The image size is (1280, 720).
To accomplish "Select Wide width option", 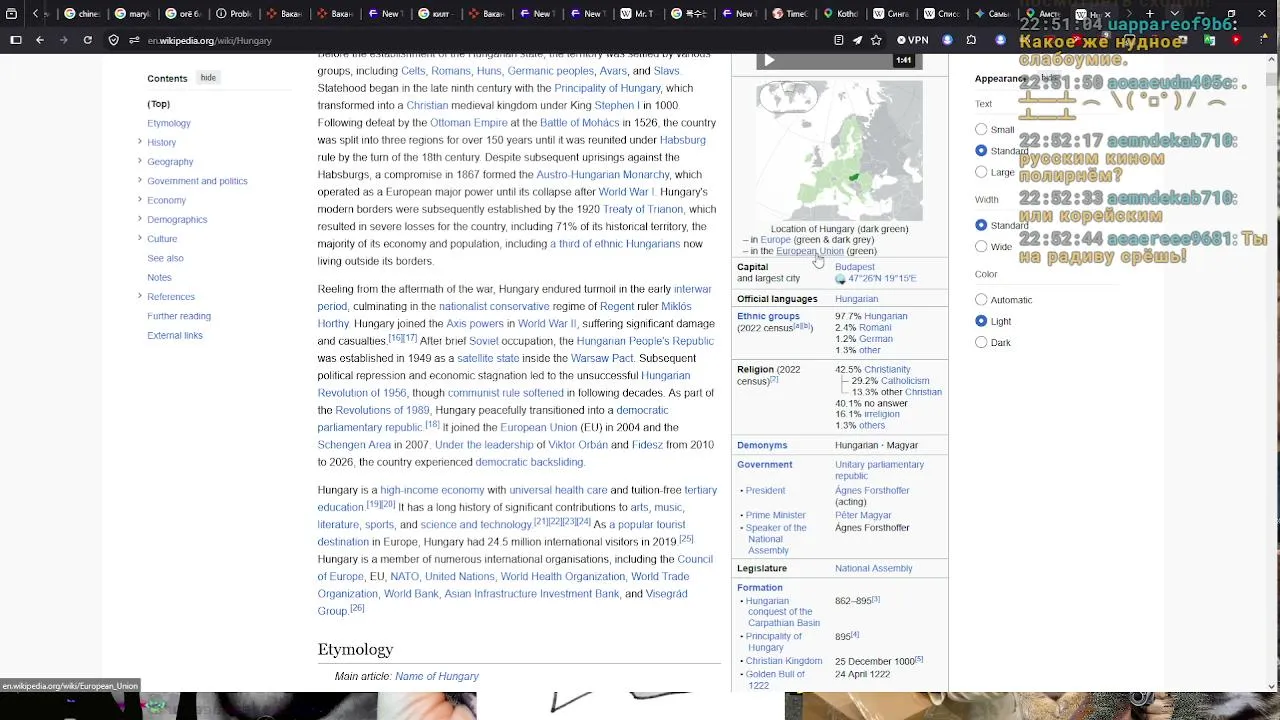I will tap(981, 246).
